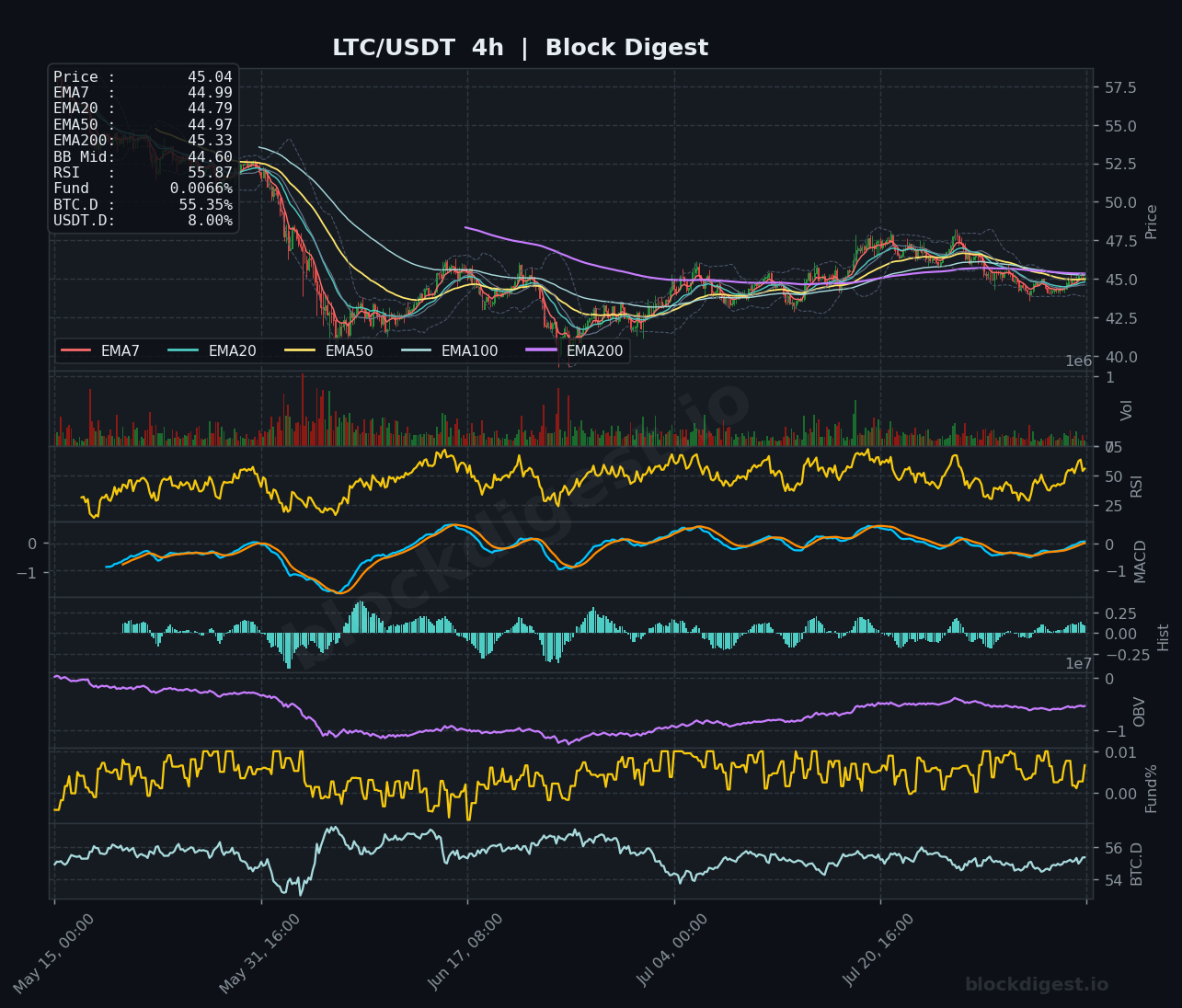
Task: Click the 55.0 price axis tick
Action: click(x=1119, y=126)
